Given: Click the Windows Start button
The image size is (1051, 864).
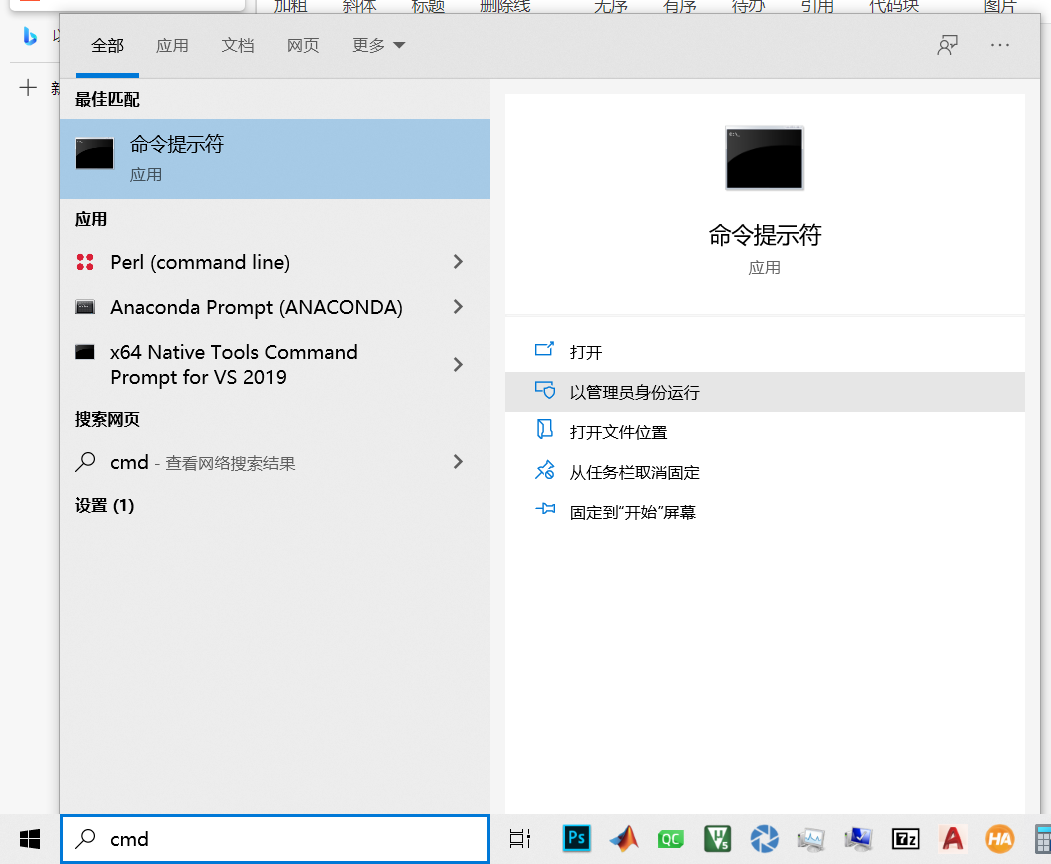Looking at the screenshot, I should point(28,838).
